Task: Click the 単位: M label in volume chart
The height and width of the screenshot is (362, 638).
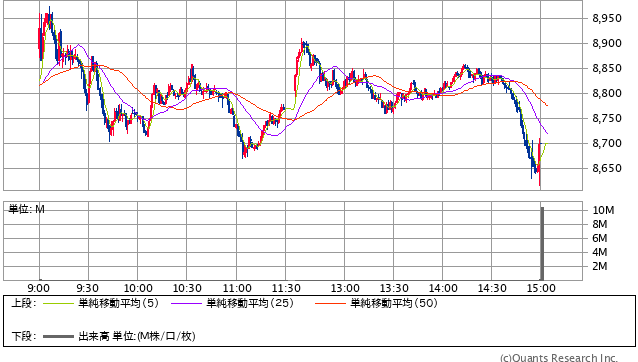Action: [x=26, y=209]
